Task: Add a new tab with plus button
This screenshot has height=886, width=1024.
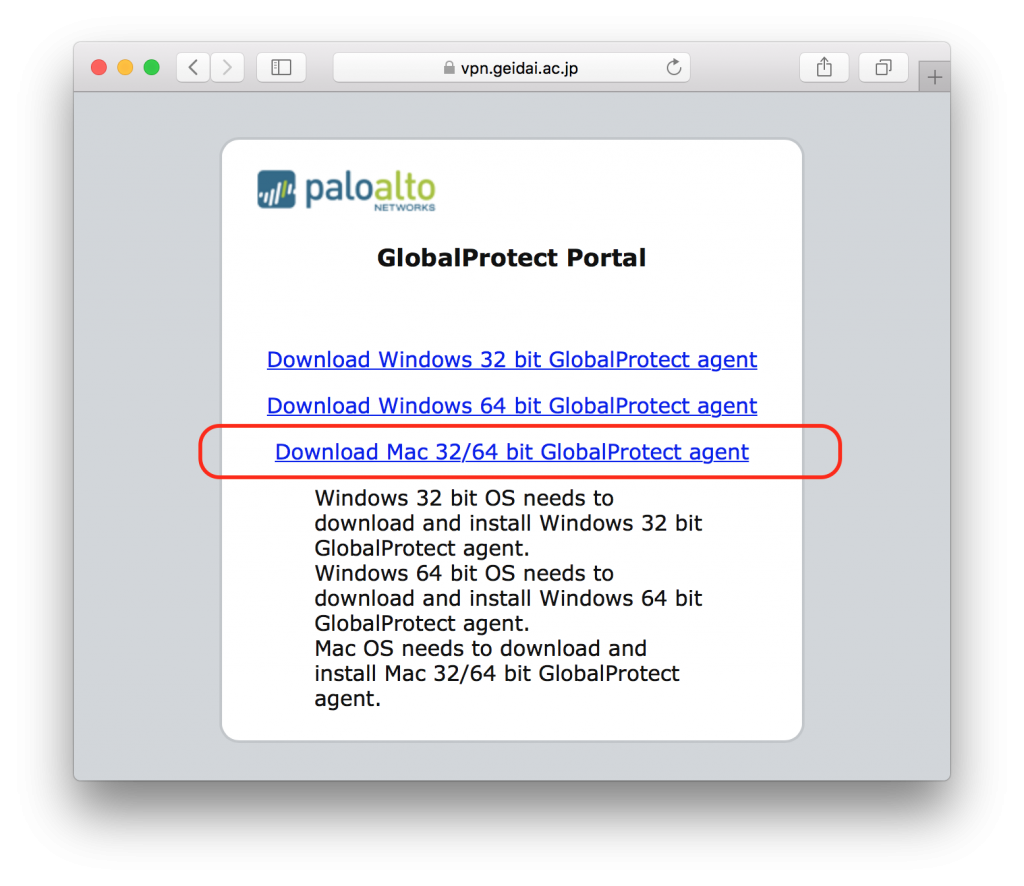Action: coord(935,77)
